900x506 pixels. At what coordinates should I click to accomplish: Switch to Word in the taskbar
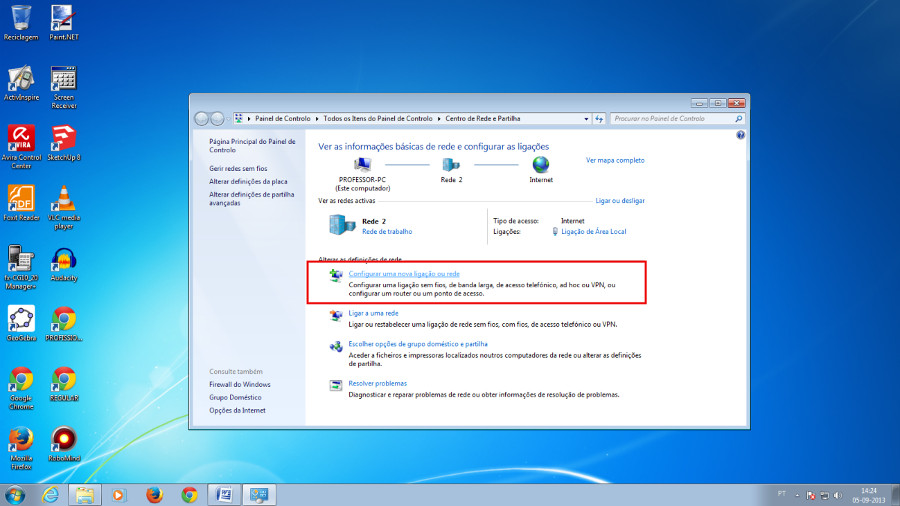click(x=224, y=495)
